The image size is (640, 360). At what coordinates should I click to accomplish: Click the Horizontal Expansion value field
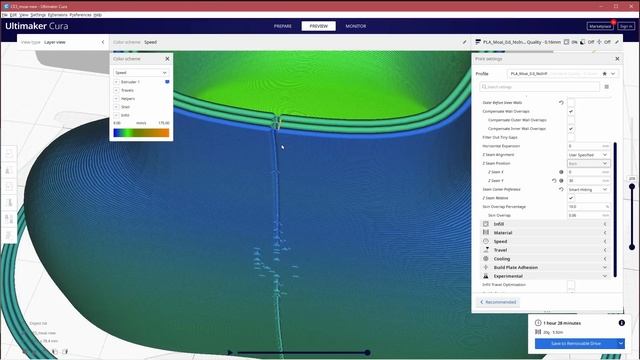point(589,146)
